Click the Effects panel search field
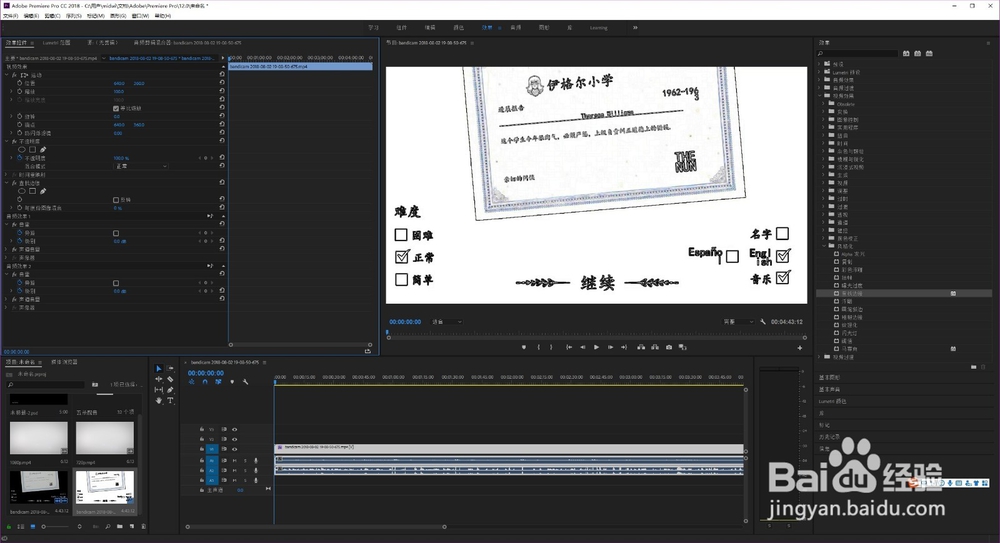 858,54
